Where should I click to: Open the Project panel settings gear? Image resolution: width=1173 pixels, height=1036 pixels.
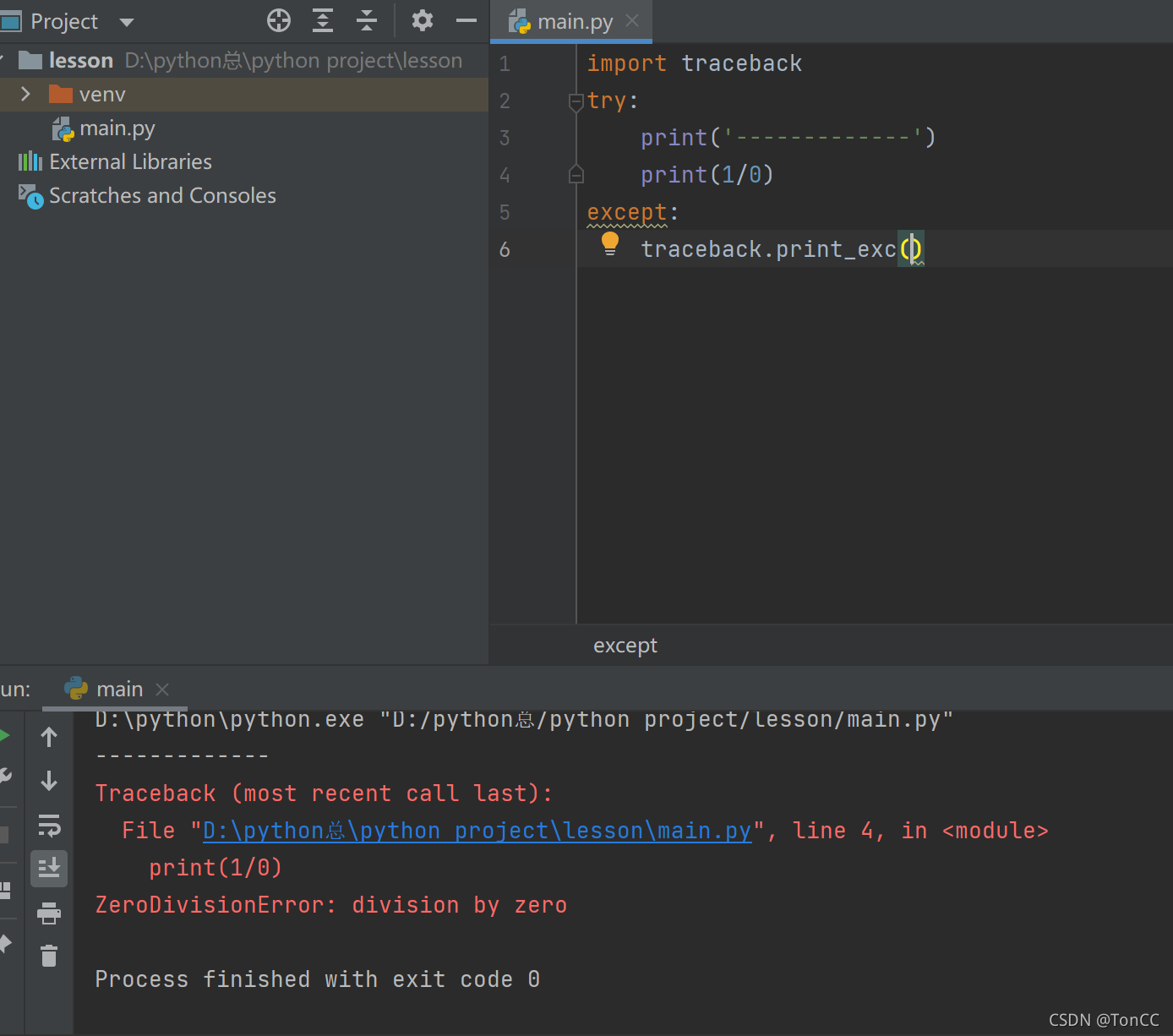pos(423,20)
